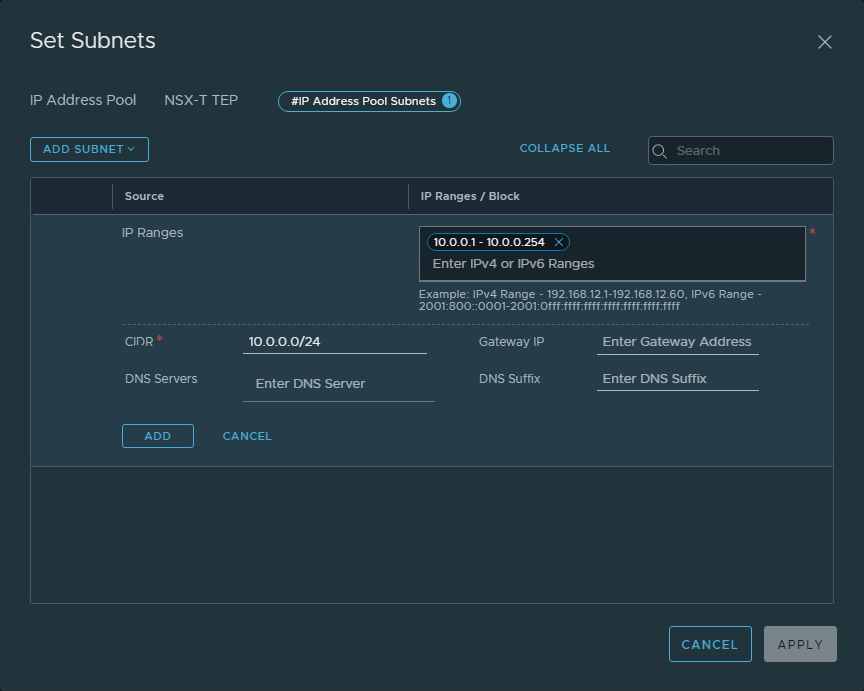The image size is (864, 691).
Task: Click the magnifier icon in the search box
Action: [x=660, y=151]
